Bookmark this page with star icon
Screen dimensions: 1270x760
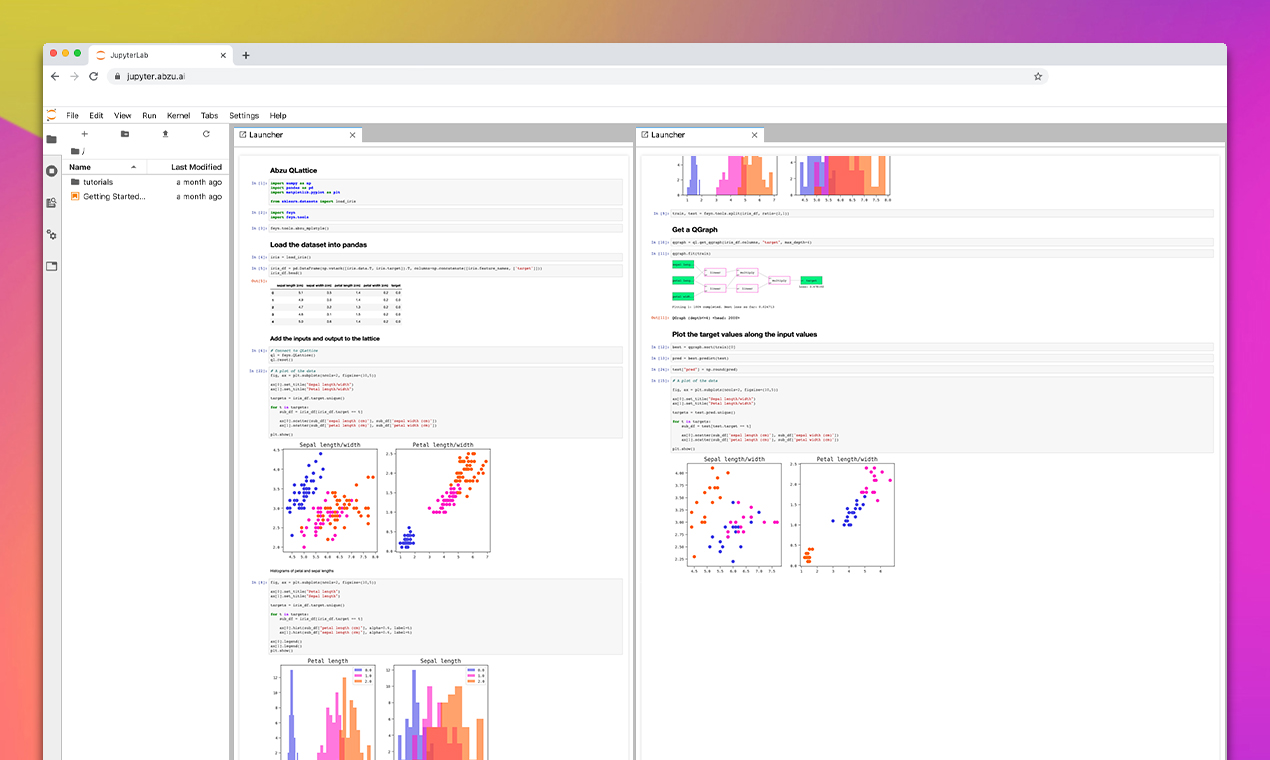(1038, 76)
